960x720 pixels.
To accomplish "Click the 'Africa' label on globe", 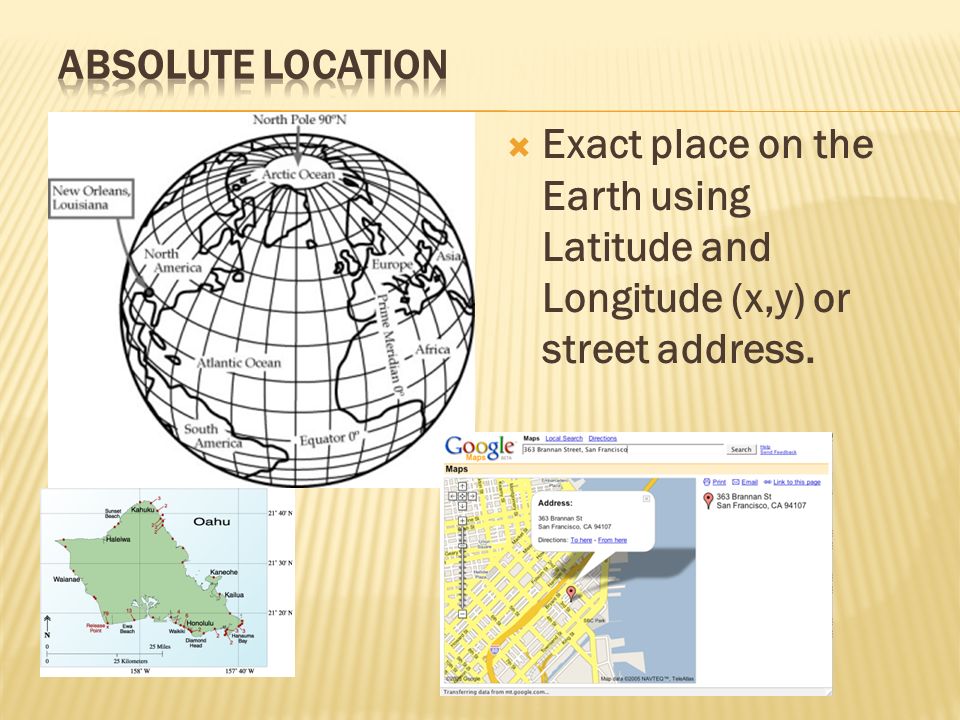I will tap(432, 350).
